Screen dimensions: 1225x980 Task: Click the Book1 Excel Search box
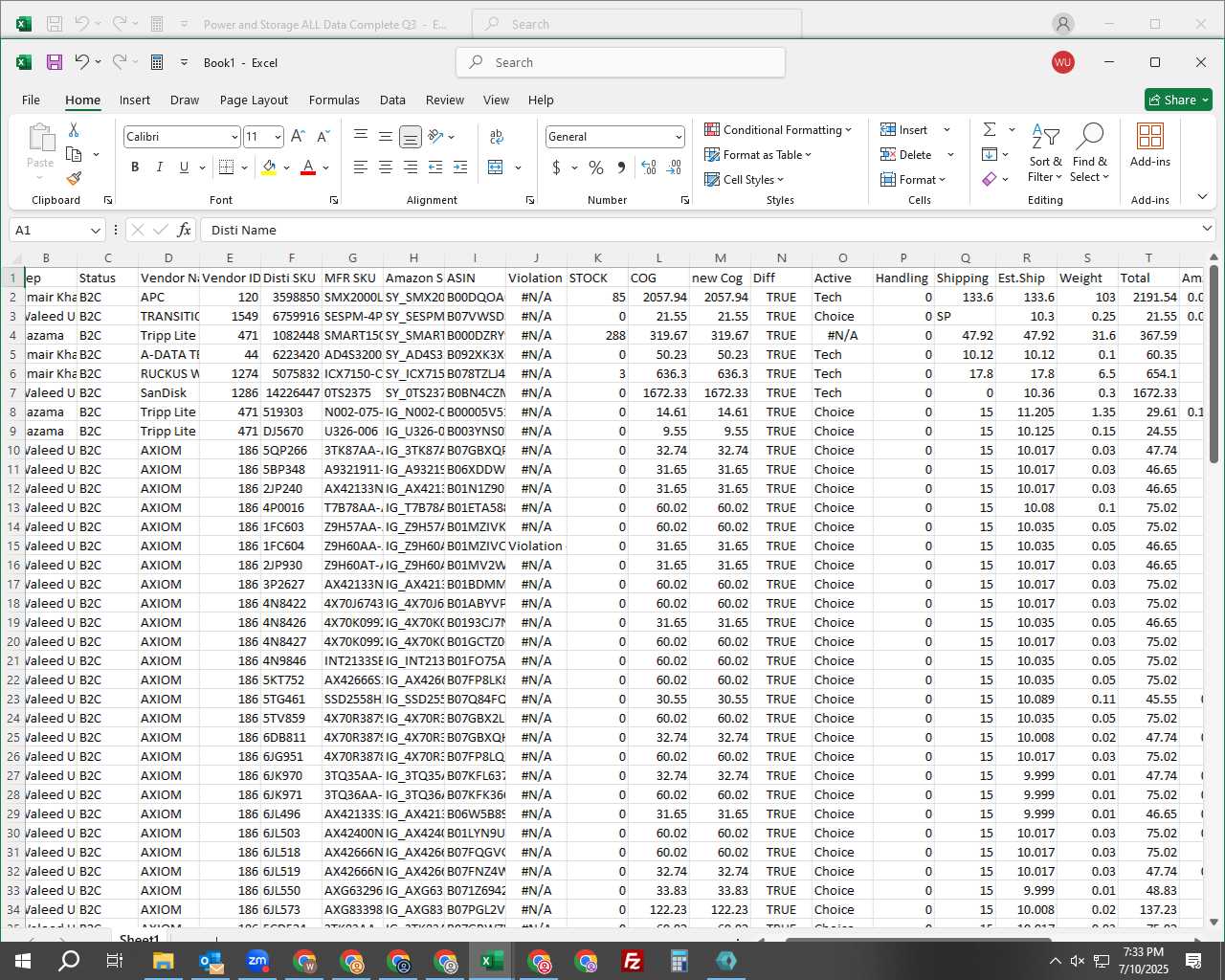621,62
